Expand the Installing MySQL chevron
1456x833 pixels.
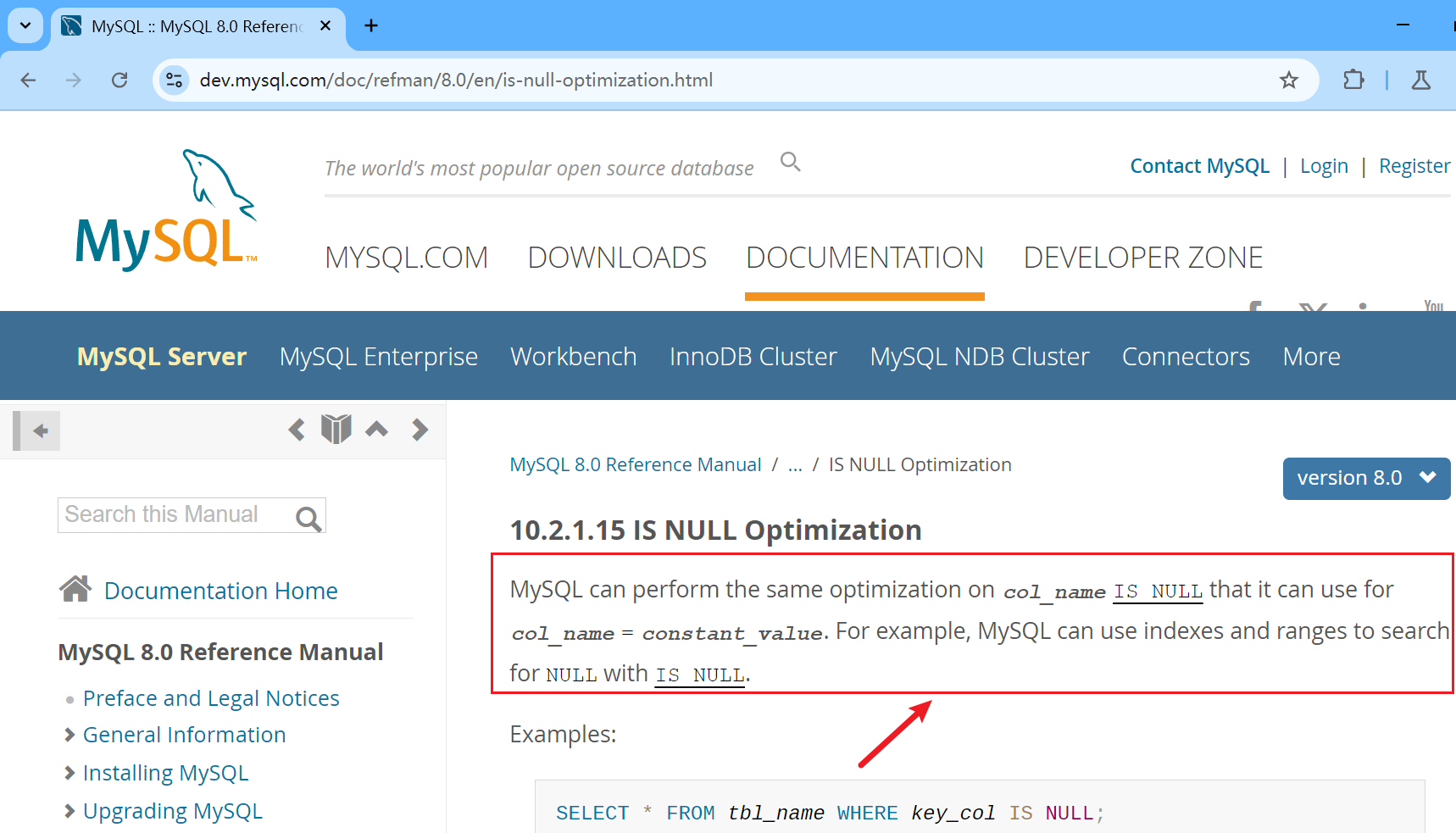tap(69, 773)
